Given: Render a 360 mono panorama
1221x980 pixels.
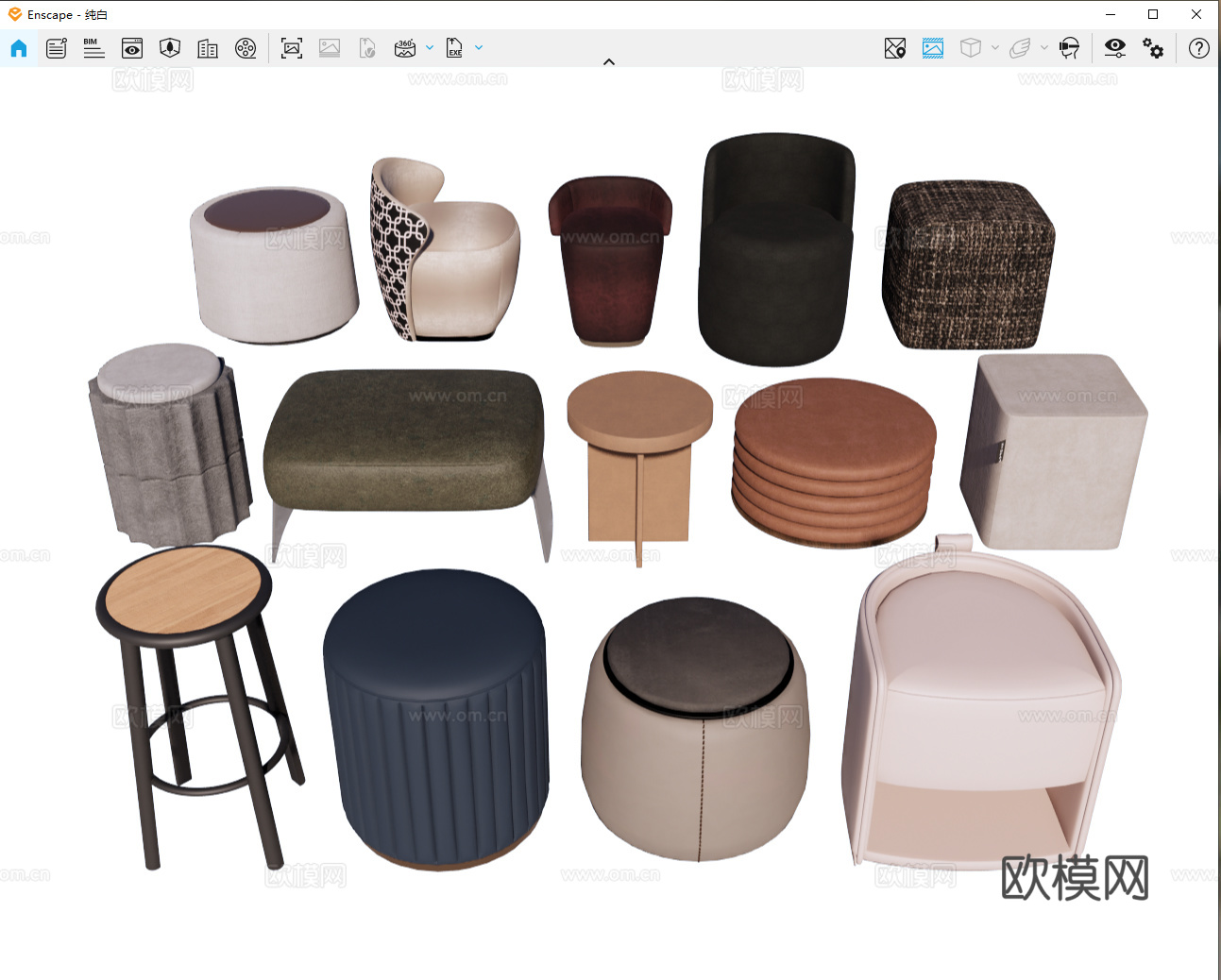Looking at the screenshot, I should pyautogui.click(x=405, y=48).
